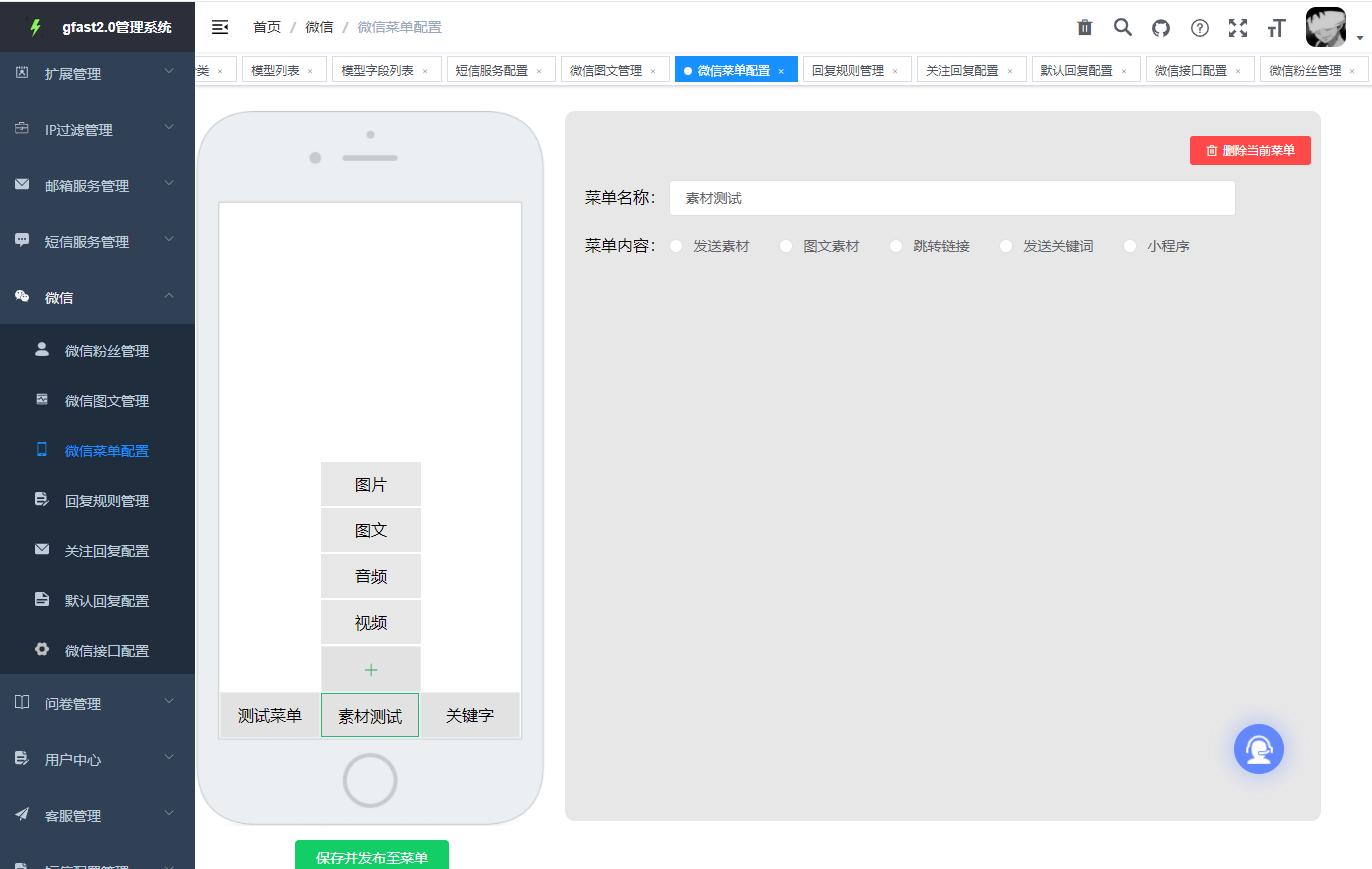Viewport: 1372px width, 869px height.
Task: Select the 音频 submenu item
Action: tap(371, 577)
